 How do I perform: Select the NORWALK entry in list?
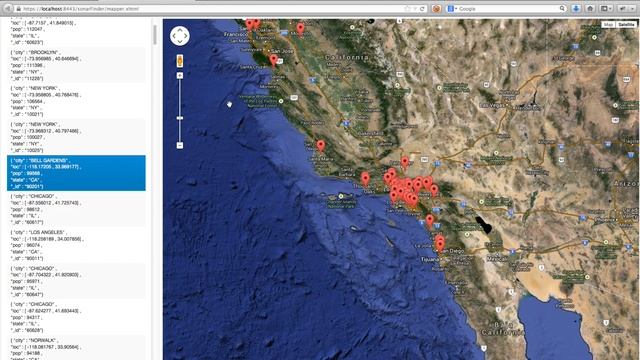[x=76, y=348]
